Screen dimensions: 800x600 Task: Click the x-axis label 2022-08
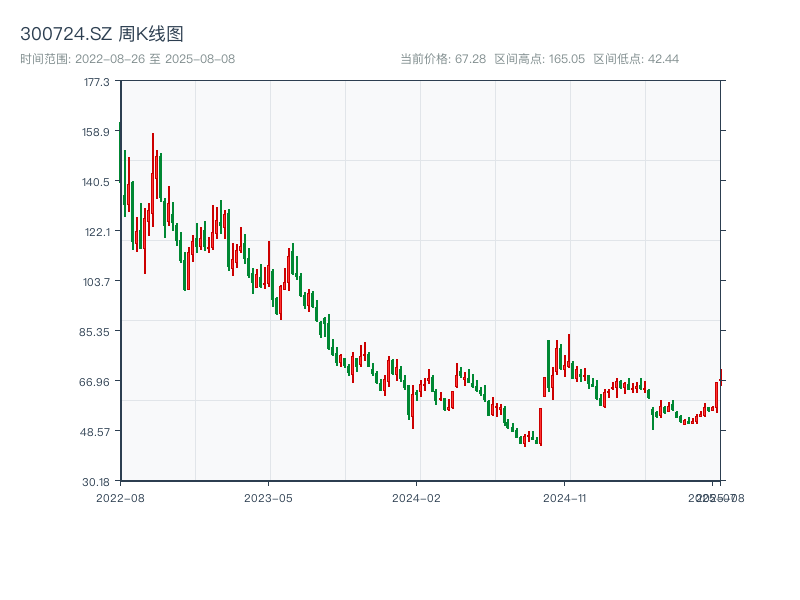point(120,498)
